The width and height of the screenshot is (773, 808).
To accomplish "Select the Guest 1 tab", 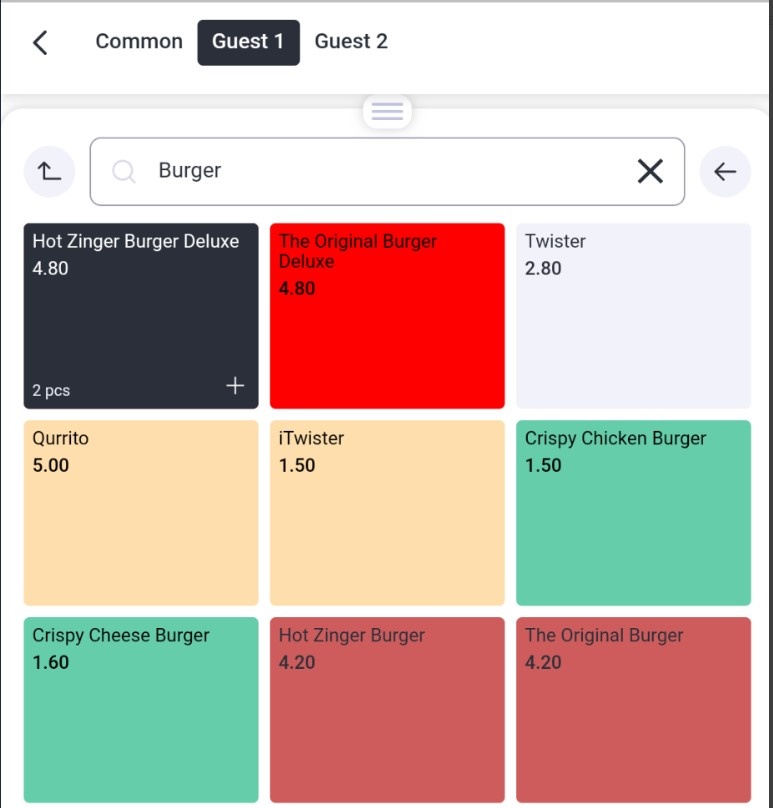I will pos(248,42).
